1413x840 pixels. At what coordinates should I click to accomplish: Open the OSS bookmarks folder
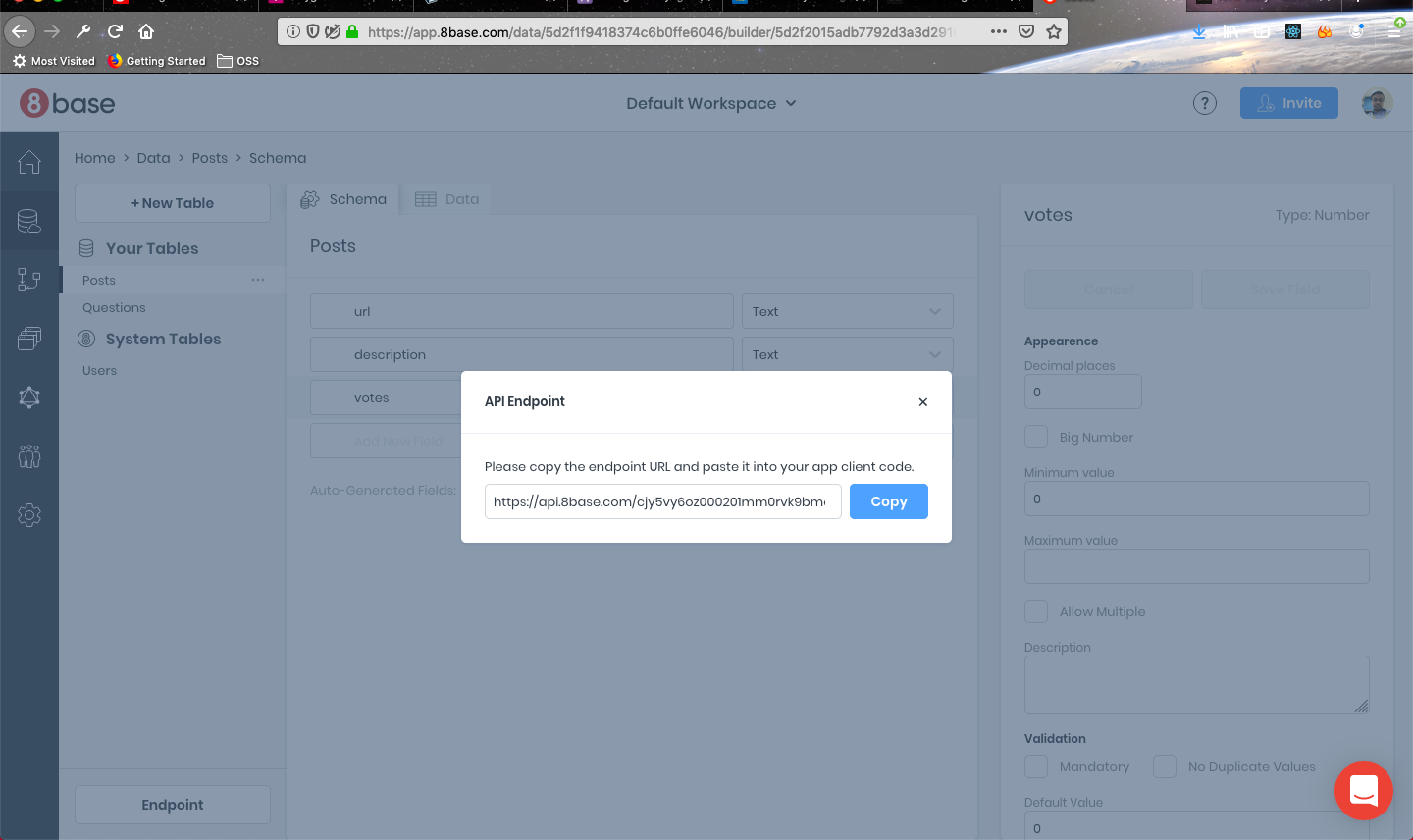[x=238, y=61]
